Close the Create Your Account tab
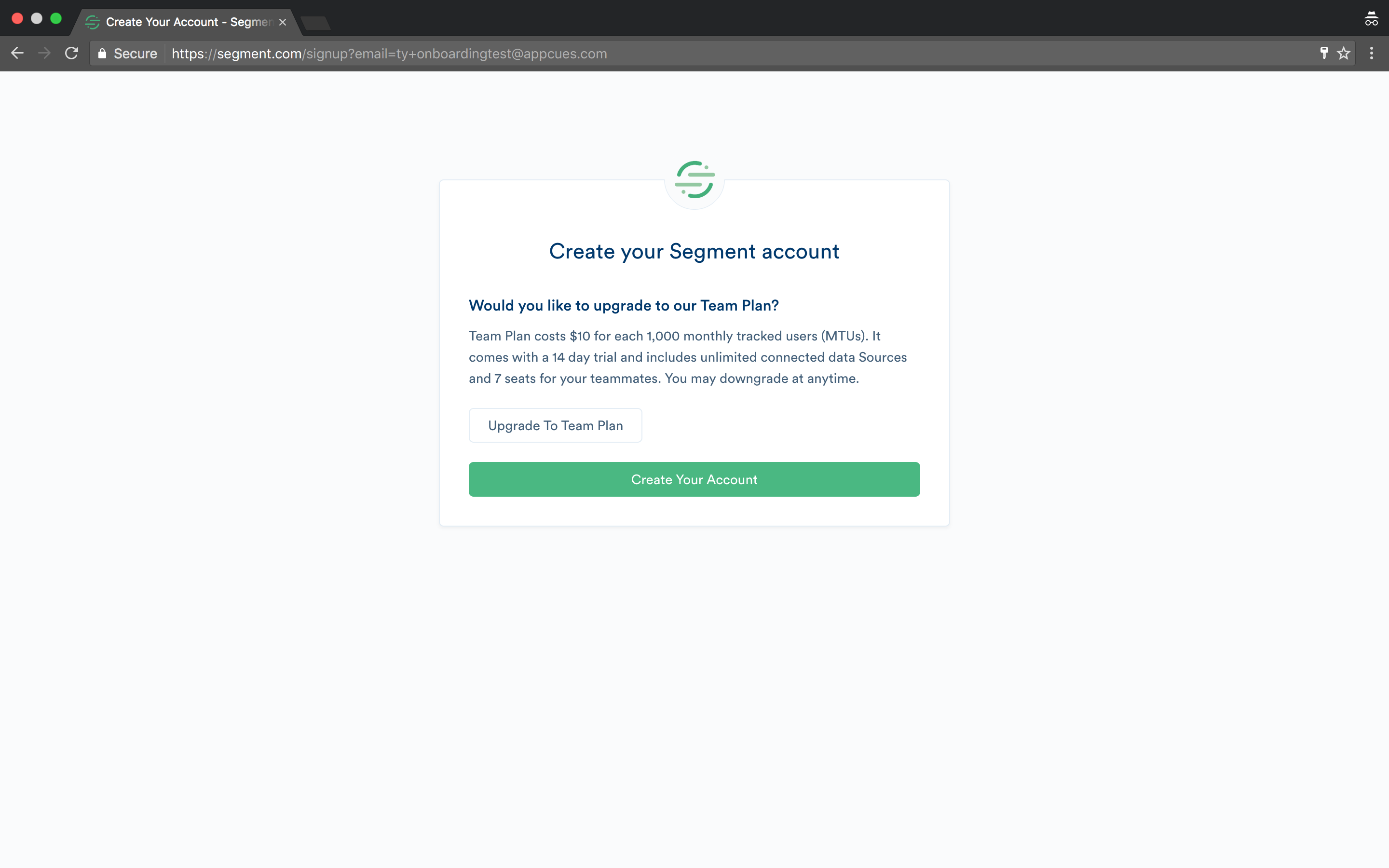1389x868 pixels. [283, 22]
